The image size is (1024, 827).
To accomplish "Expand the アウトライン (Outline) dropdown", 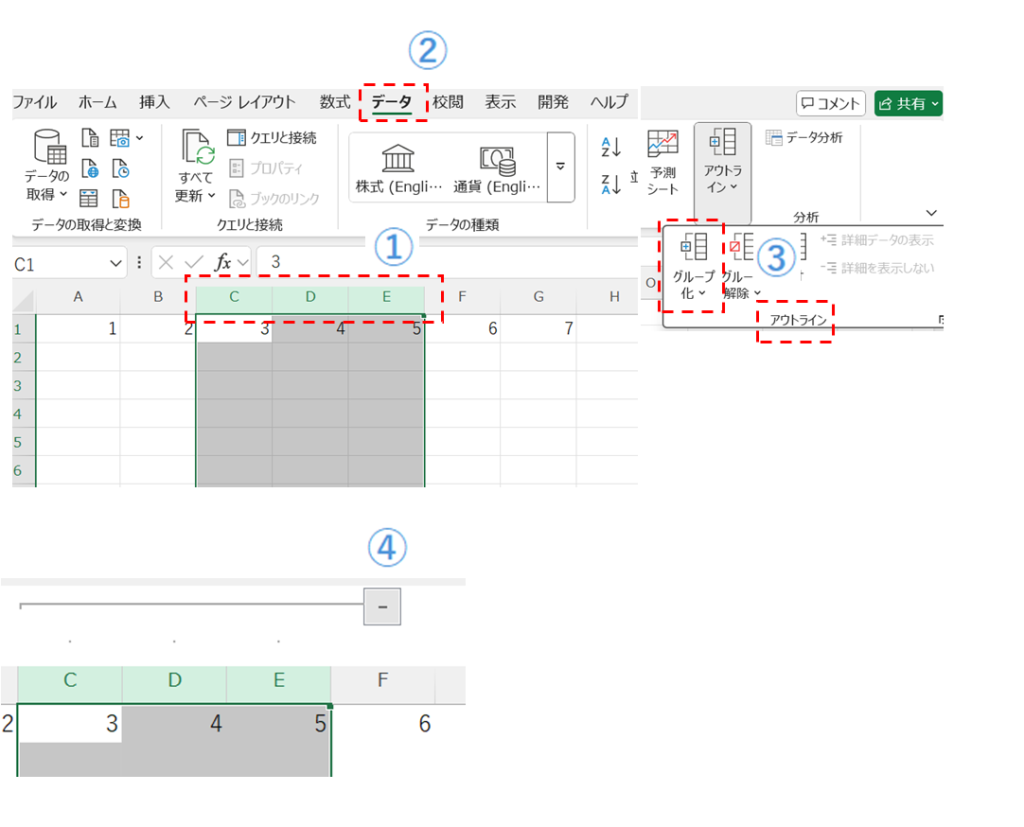I will click(x=721, y=160).
